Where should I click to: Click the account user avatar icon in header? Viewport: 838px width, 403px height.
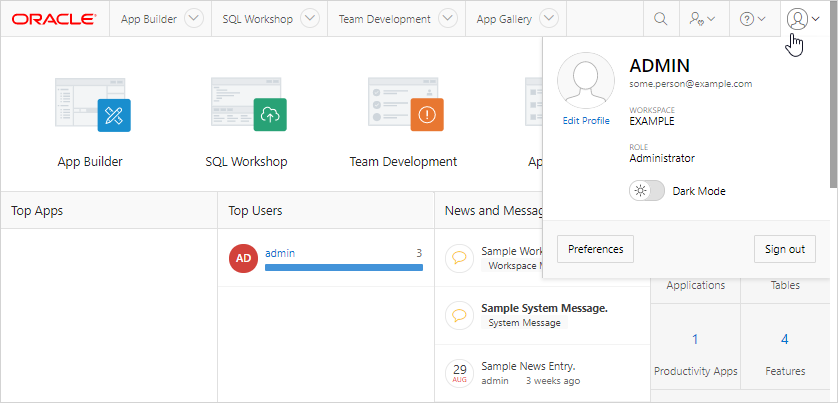point(797,19)
